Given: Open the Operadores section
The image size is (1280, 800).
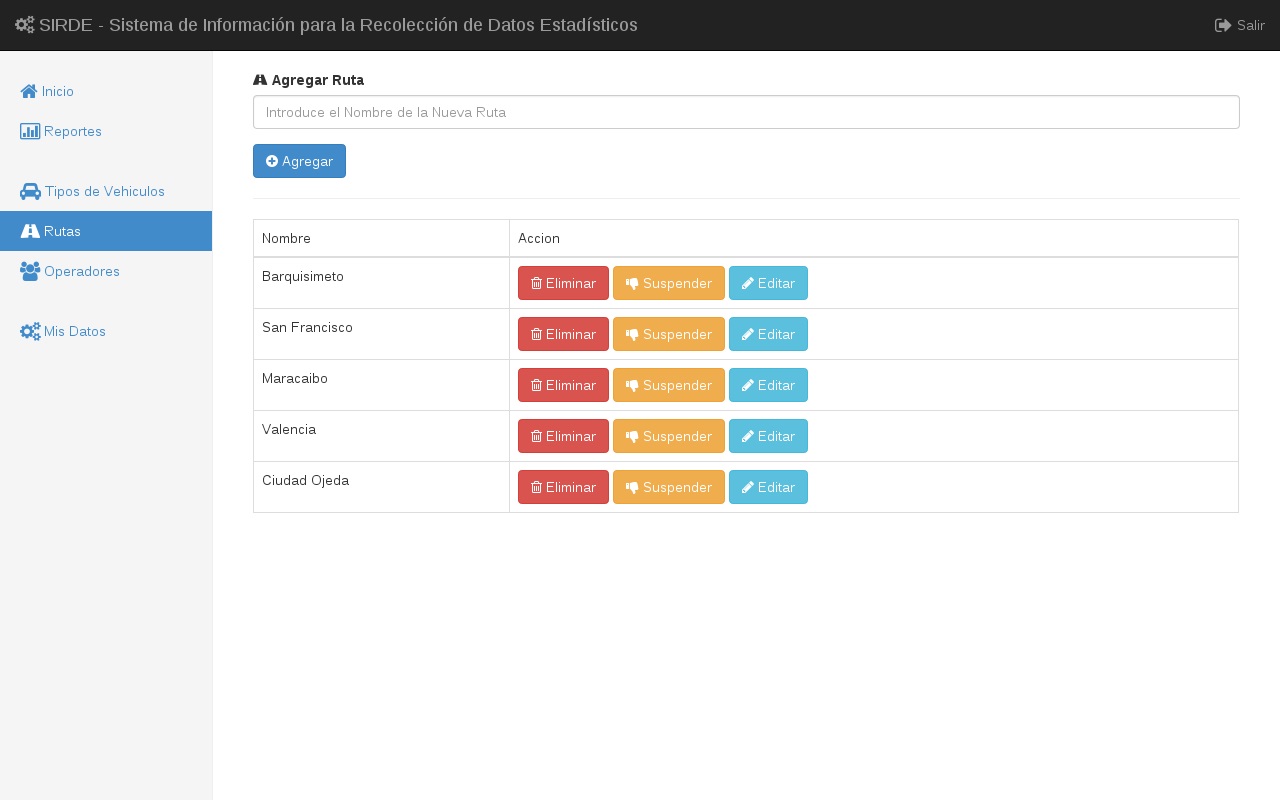Looking at the screenshot, I should (x=106, y=271).
